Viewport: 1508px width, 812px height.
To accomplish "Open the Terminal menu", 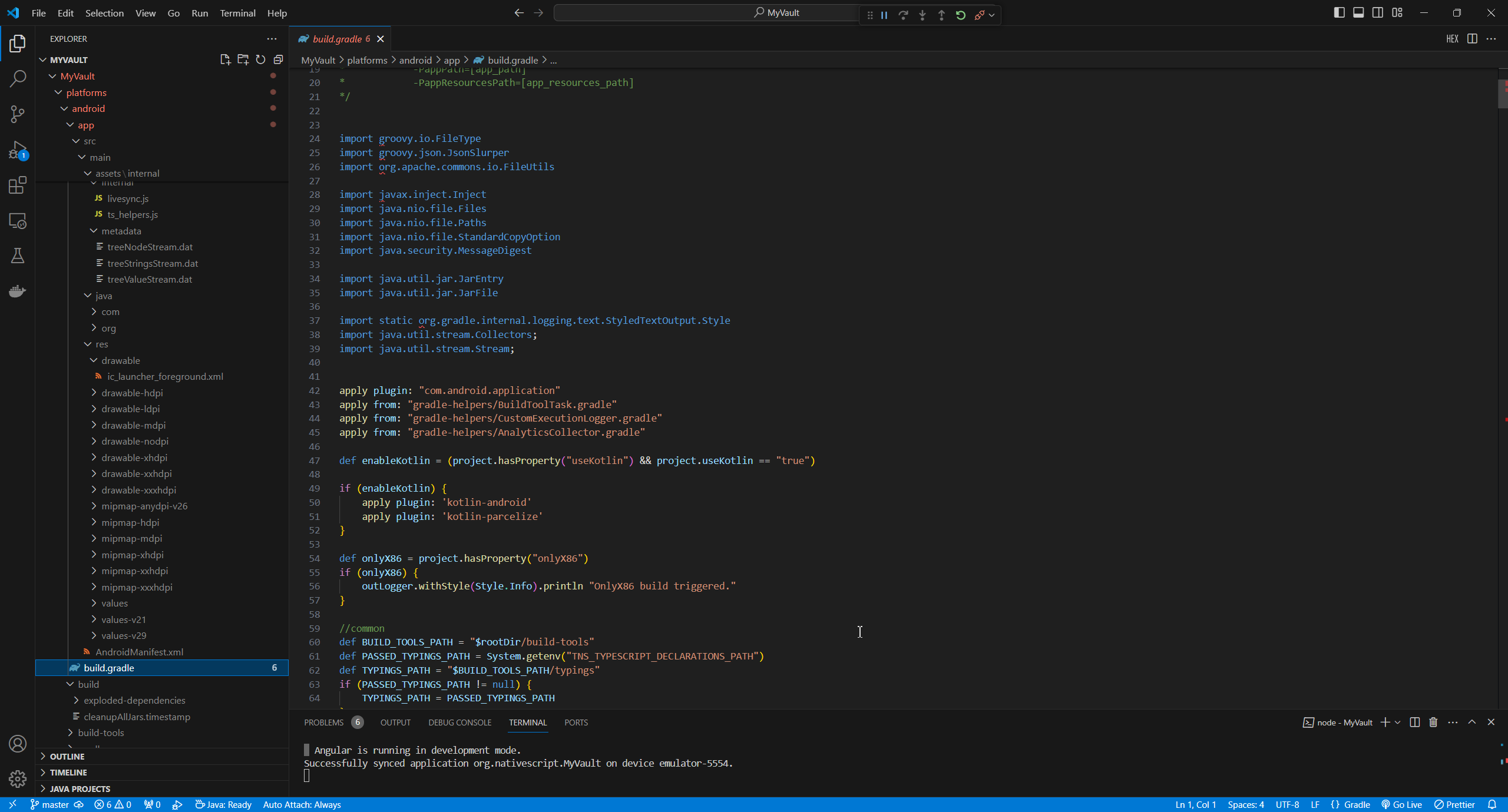I will (x=237, y=13).
